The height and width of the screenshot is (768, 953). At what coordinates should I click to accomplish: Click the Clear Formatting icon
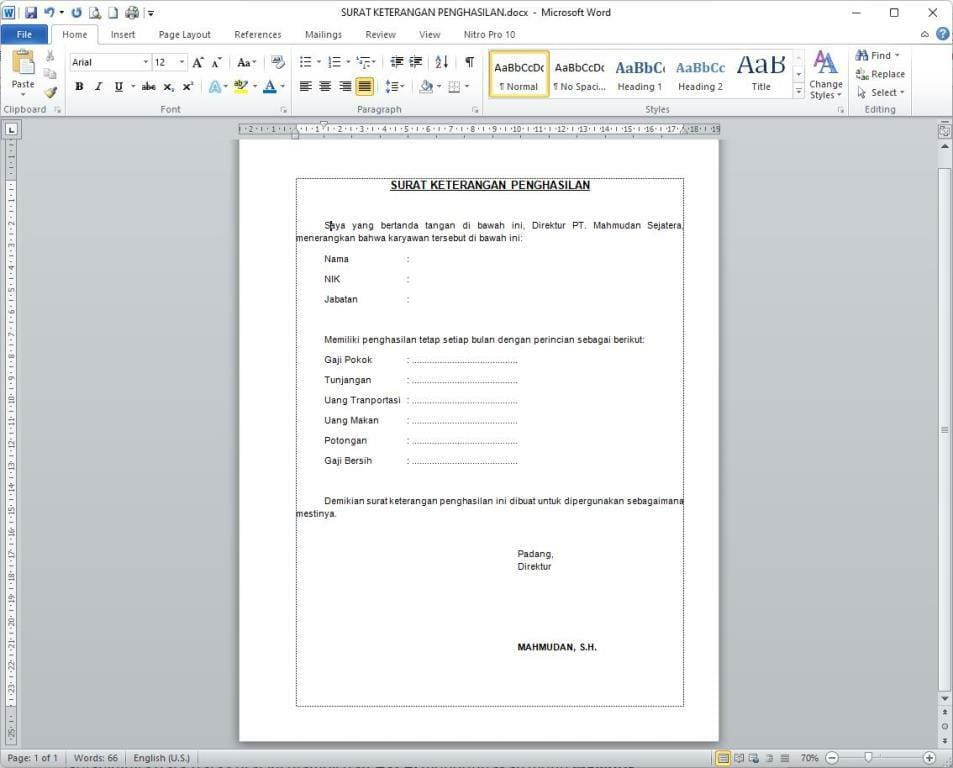(x=277, y=62)
